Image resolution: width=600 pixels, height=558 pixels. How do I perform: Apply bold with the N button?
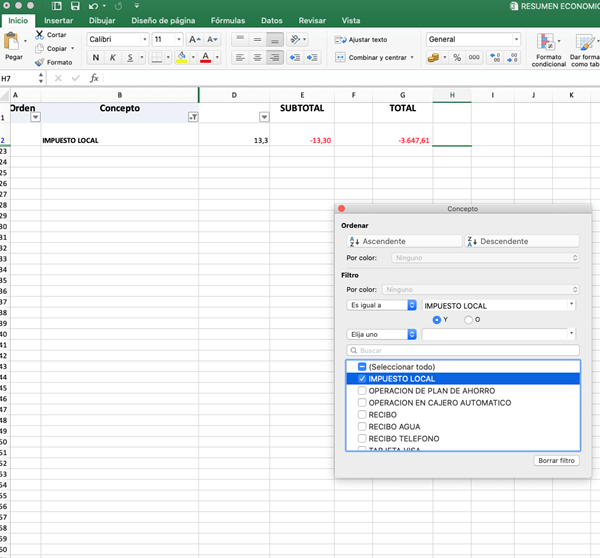pyautogui.click(x=96, y=58)
